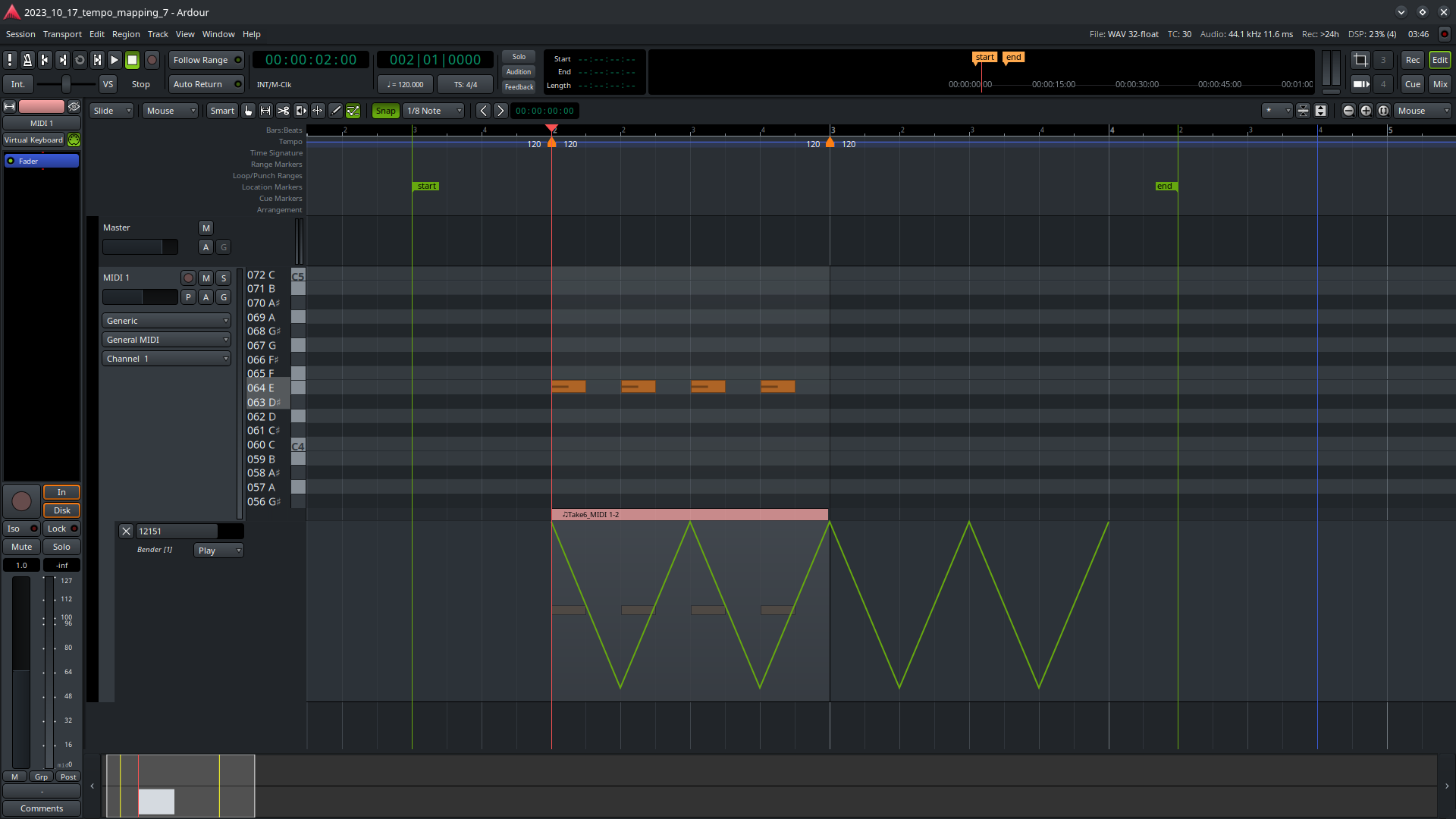Click the Comments button in mixer strip
Viewport: 1456px width, 819px height.
tap(42, 808)
